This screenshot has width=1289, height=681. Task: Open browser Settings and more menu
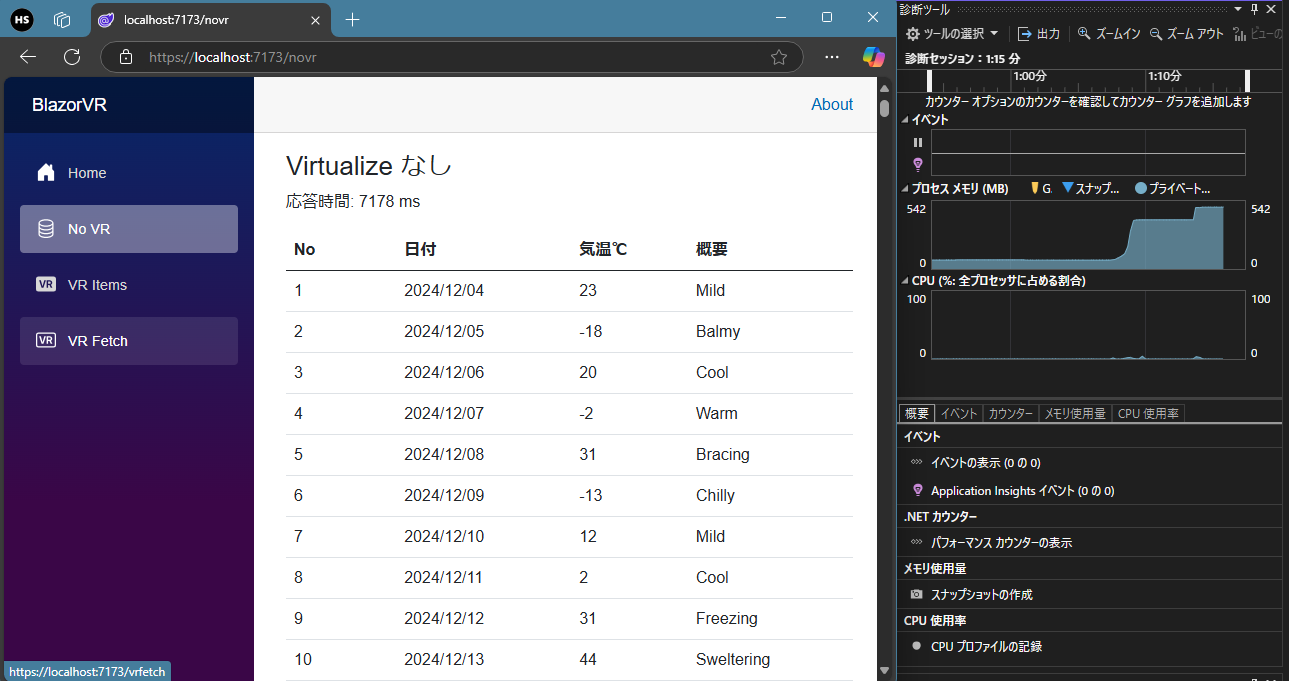click(832, 57)
